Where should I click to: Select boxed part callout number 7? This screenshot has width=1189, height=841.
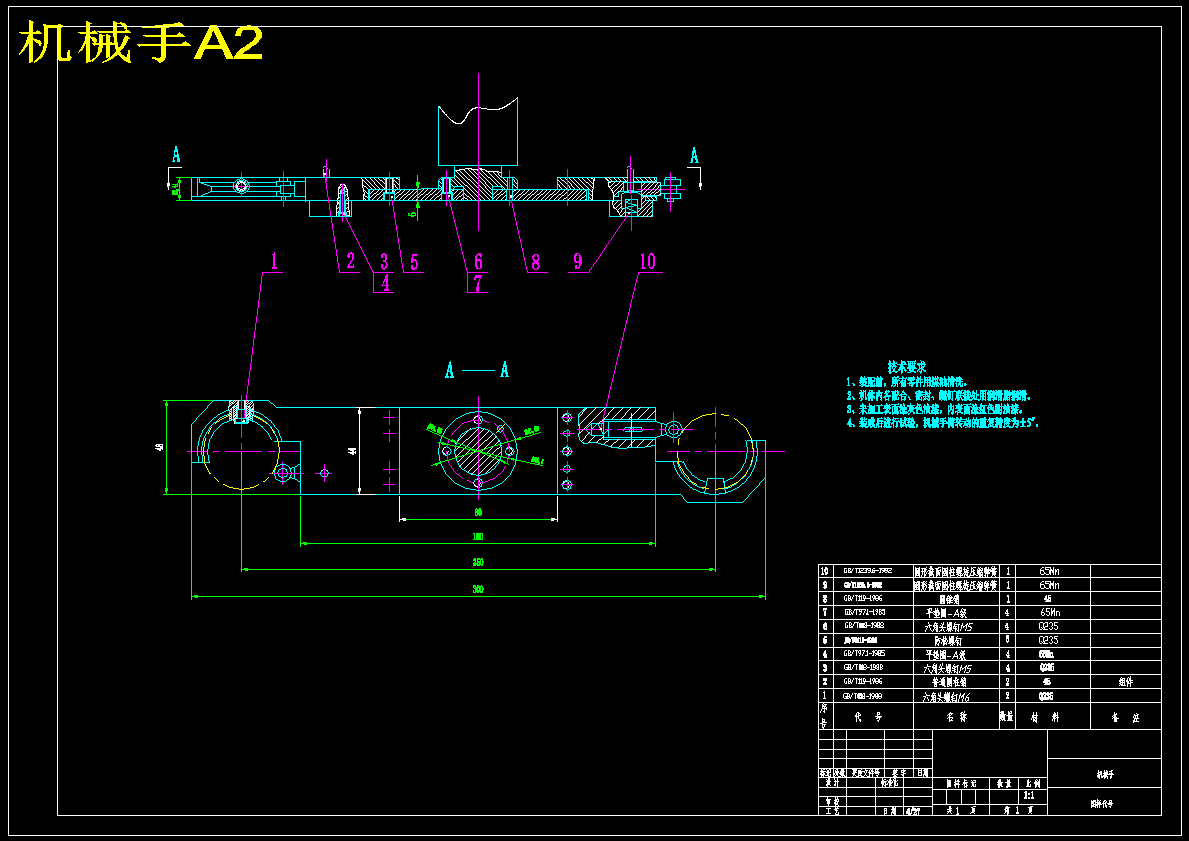click(x=478, y=283)
